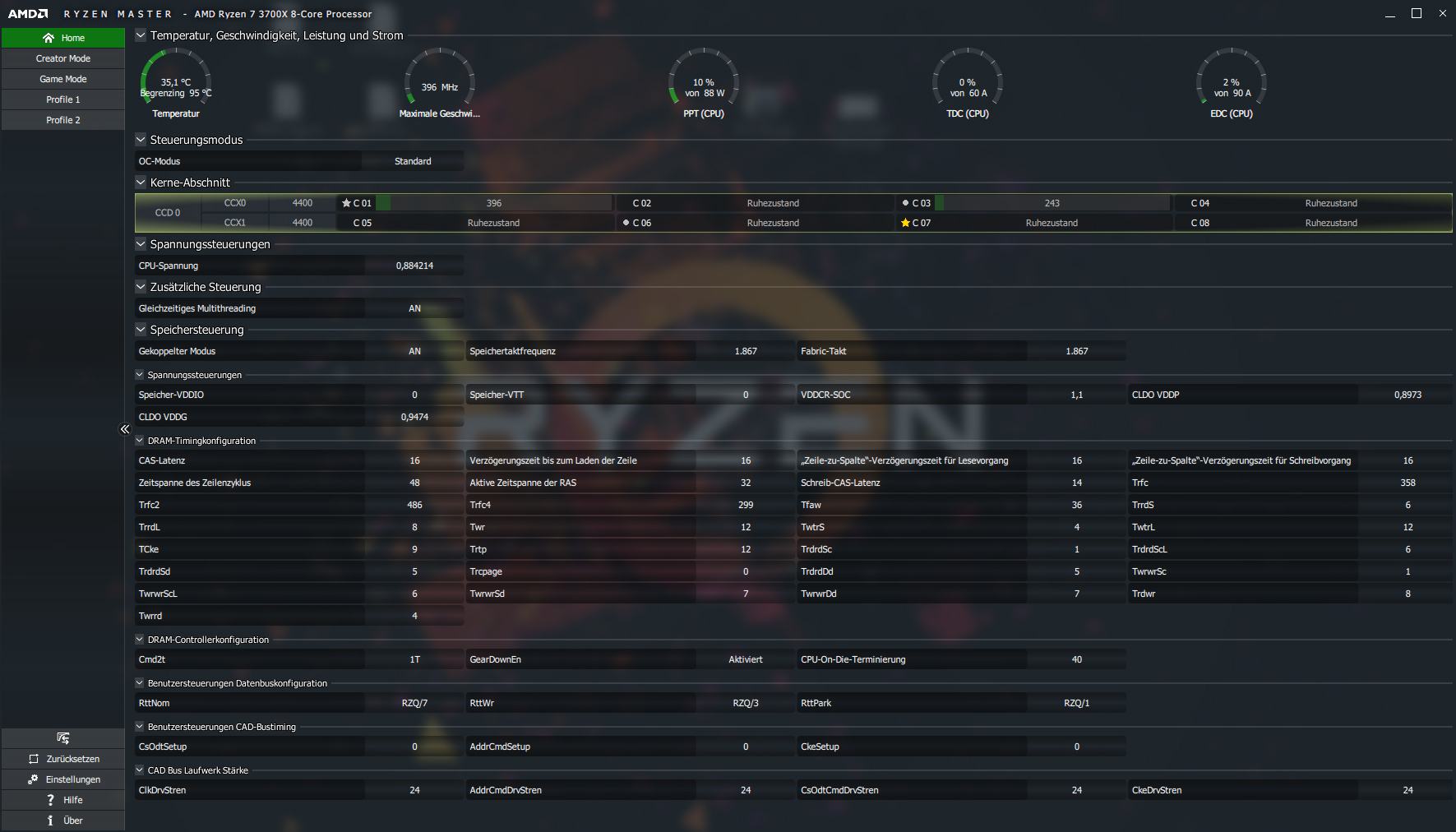Click VDDCR-SOC value 1,1

(1077, 395)
